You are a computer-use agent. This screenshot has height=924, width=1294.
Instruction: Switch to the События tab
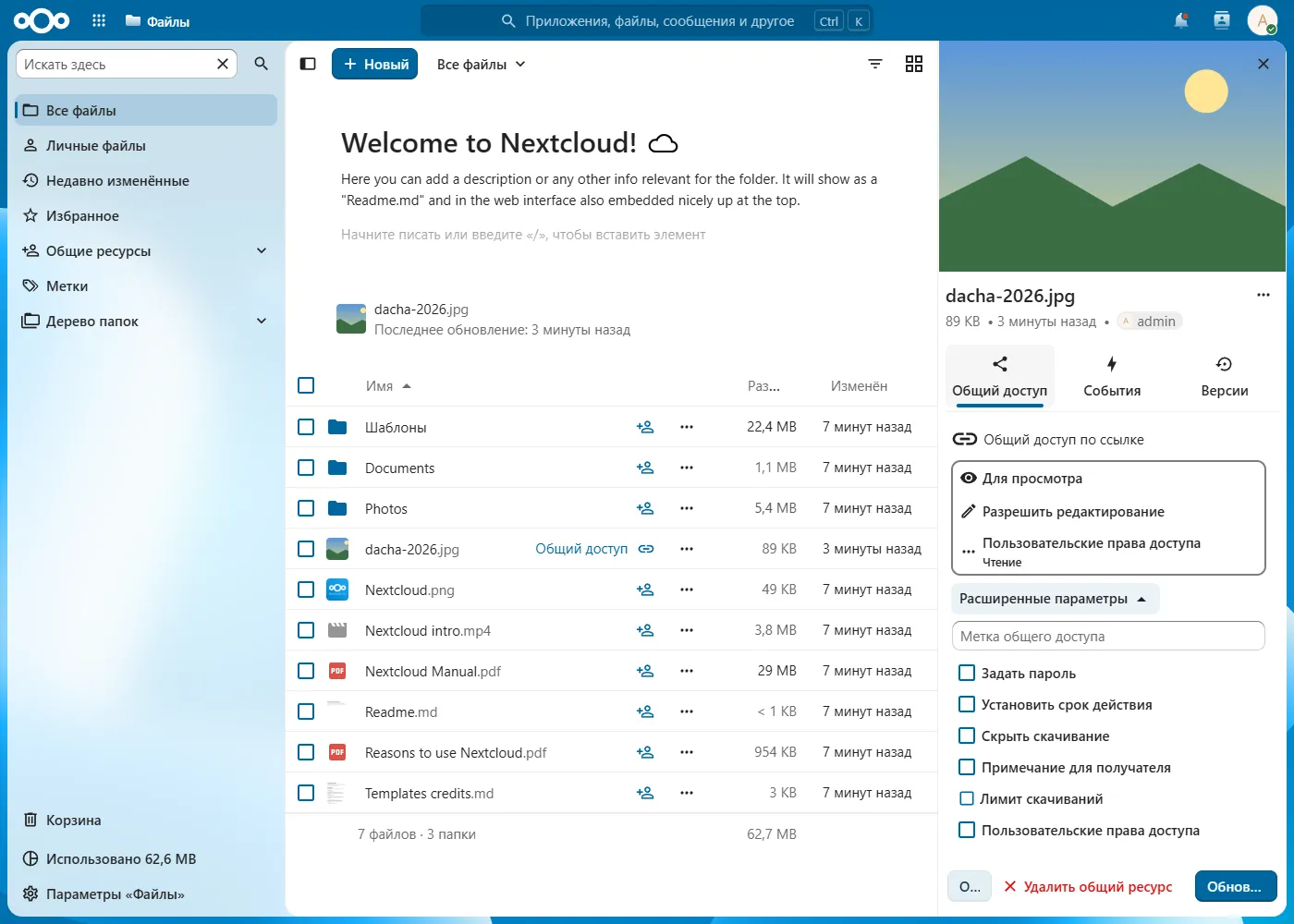[x=1112, y=377]
